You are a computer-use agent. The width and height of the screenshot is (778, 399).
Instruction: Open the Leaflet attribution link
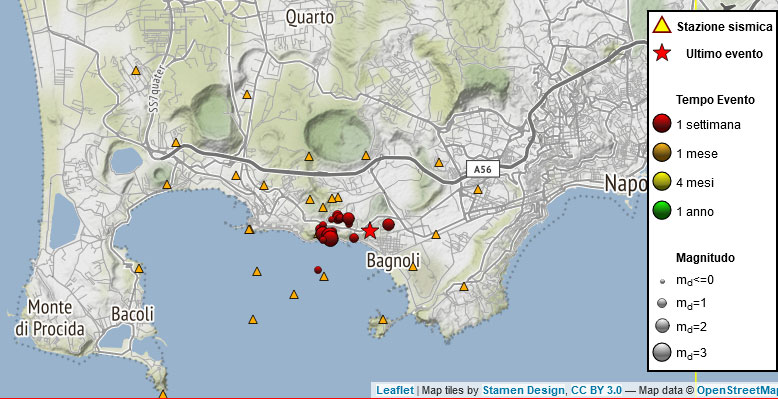(x=395, y=391)
